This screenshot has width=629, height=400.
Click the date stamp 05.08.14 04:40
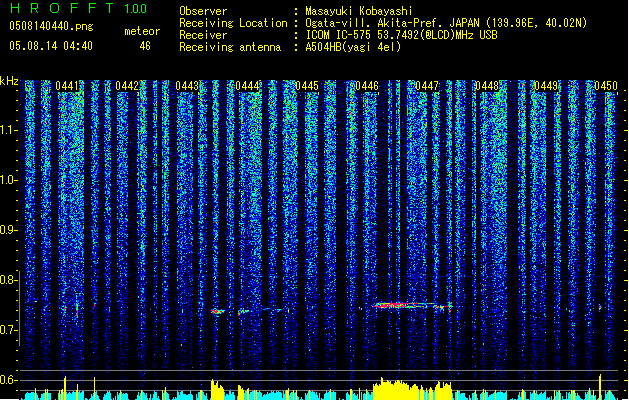click(51, 46)
